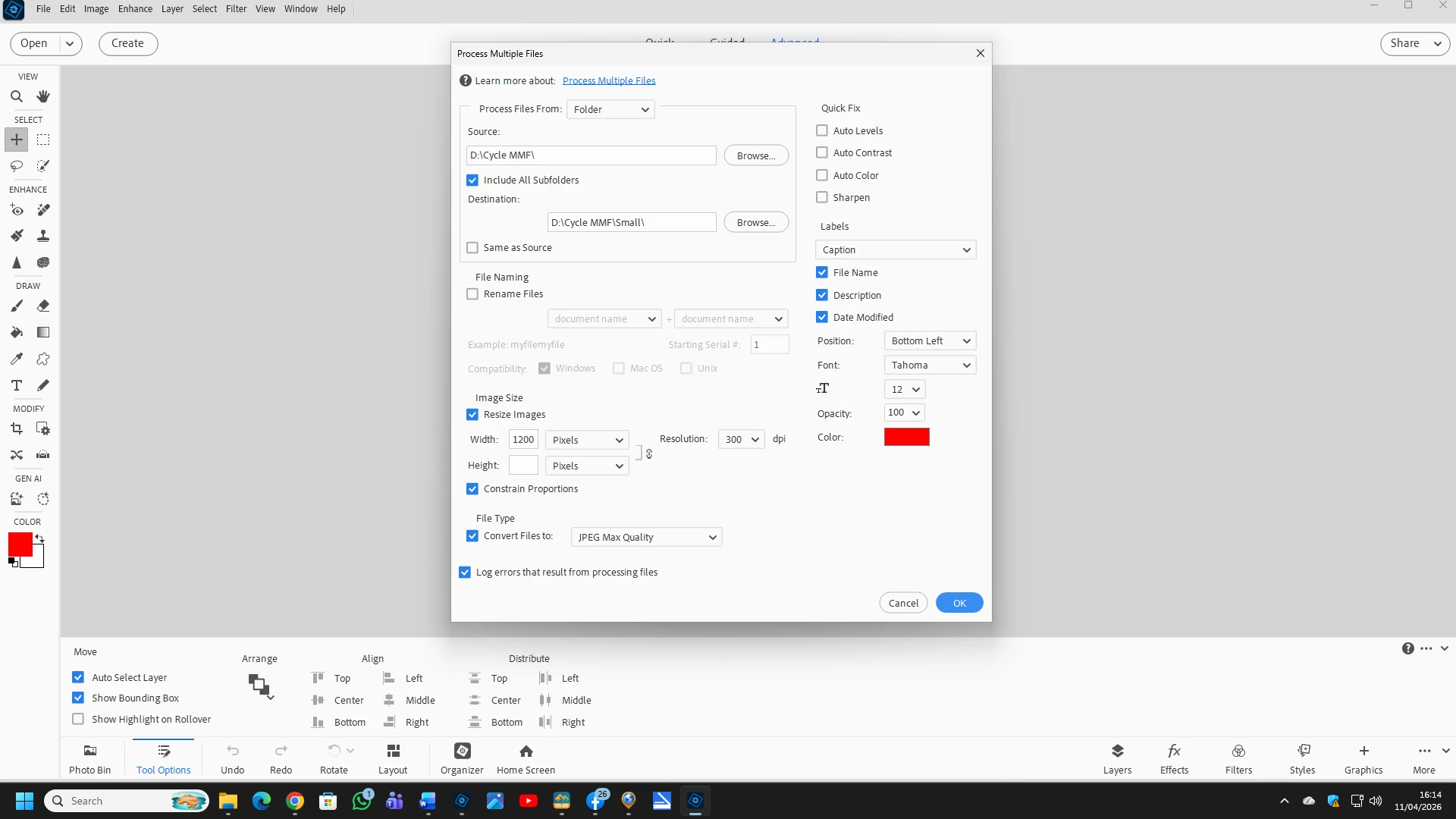
Task: Open the Effects panel
Action: (x=1174, y=758)
